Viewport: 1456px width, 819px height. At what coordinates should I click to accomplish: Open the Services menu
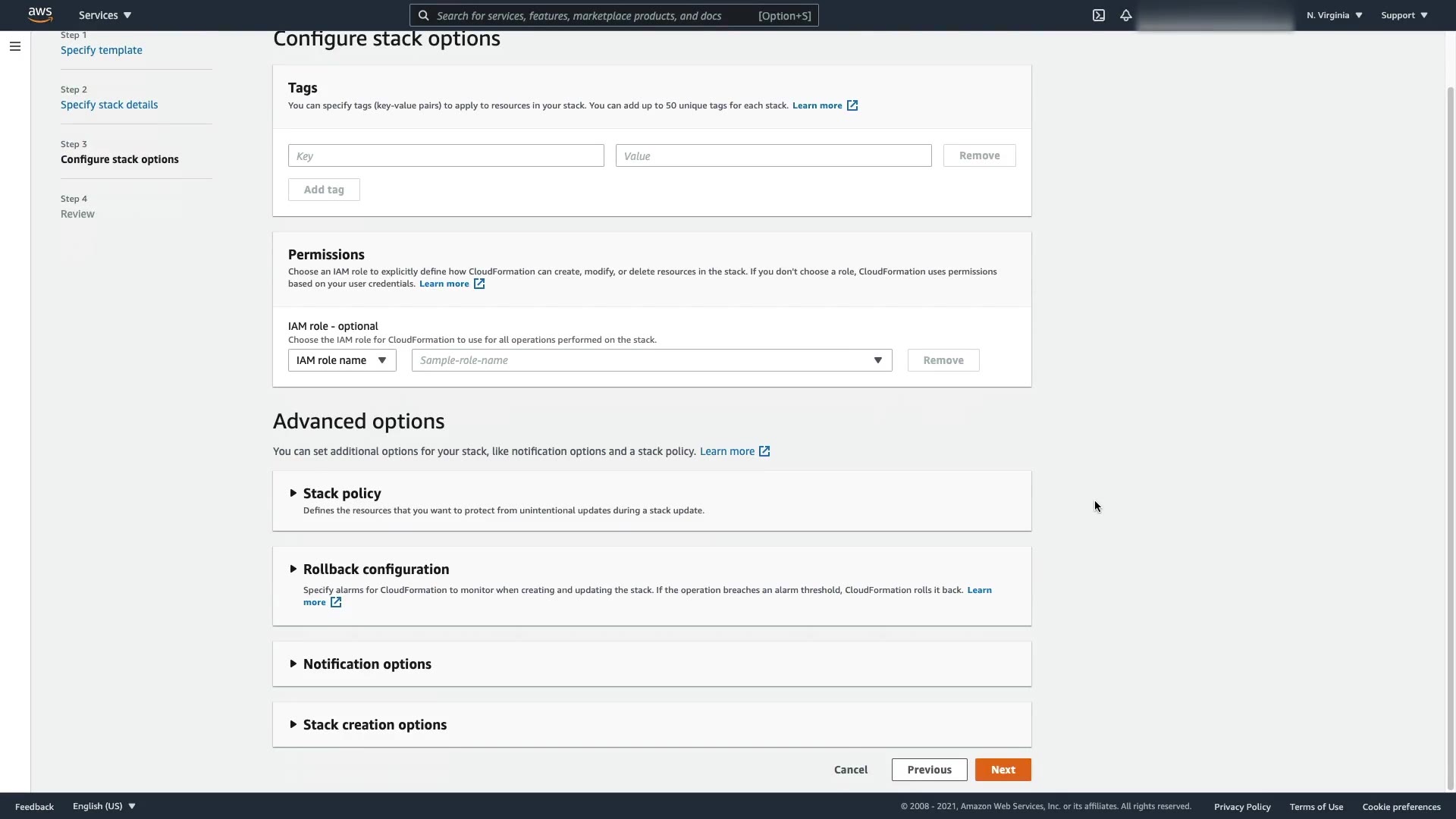[x=105, y=15]
